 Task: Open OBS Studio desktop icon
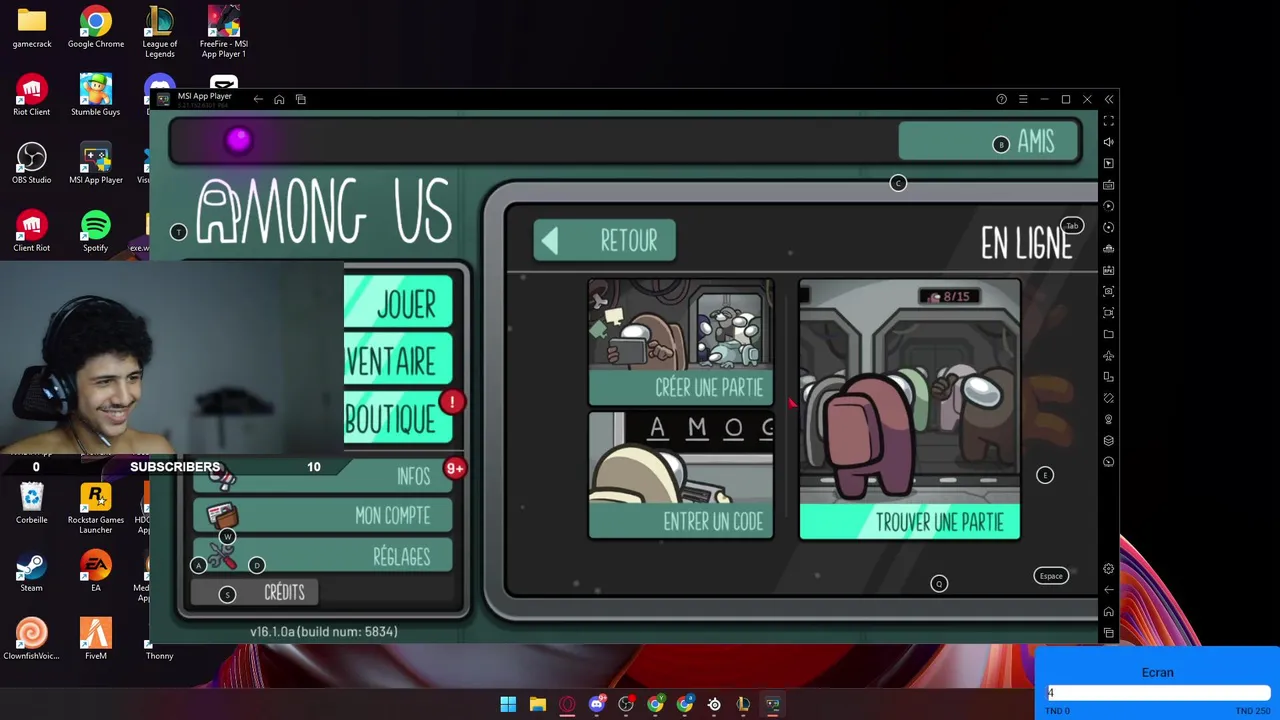coord(32,164)
